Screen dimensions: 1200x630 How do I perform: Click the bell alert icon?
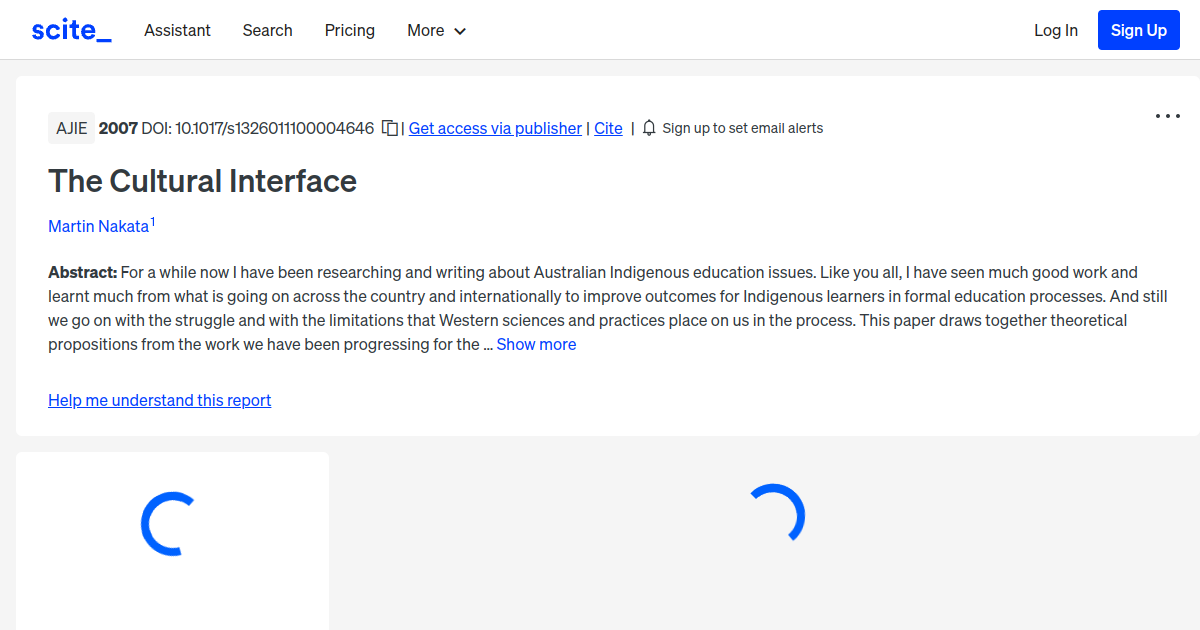(x=649, y=128)
